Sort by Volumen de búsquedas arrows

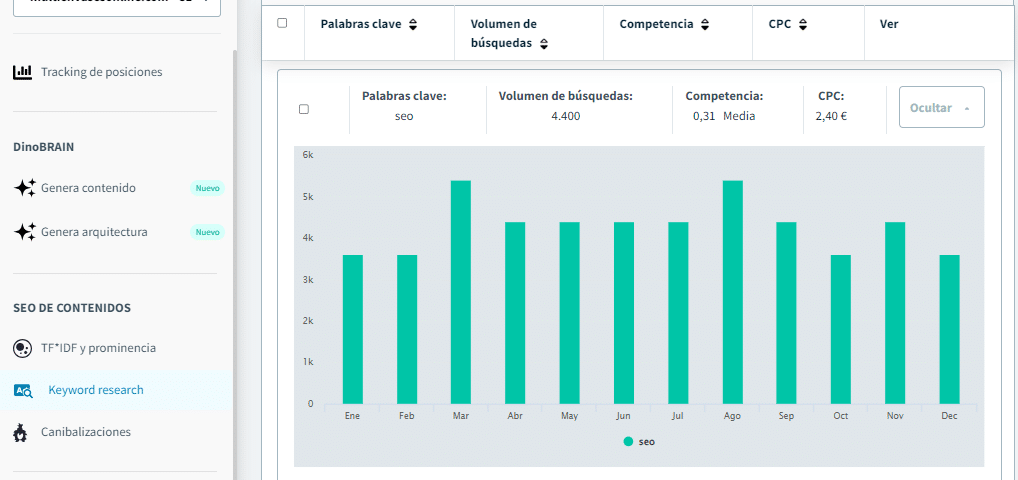point(544,44)
